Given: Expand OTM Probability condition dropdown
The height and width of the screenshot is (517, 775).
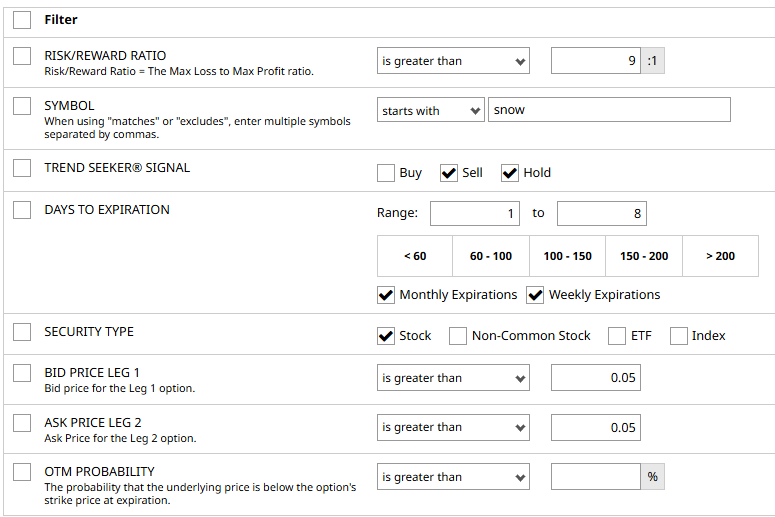Looking at the screenshot, I should point(453,477).
